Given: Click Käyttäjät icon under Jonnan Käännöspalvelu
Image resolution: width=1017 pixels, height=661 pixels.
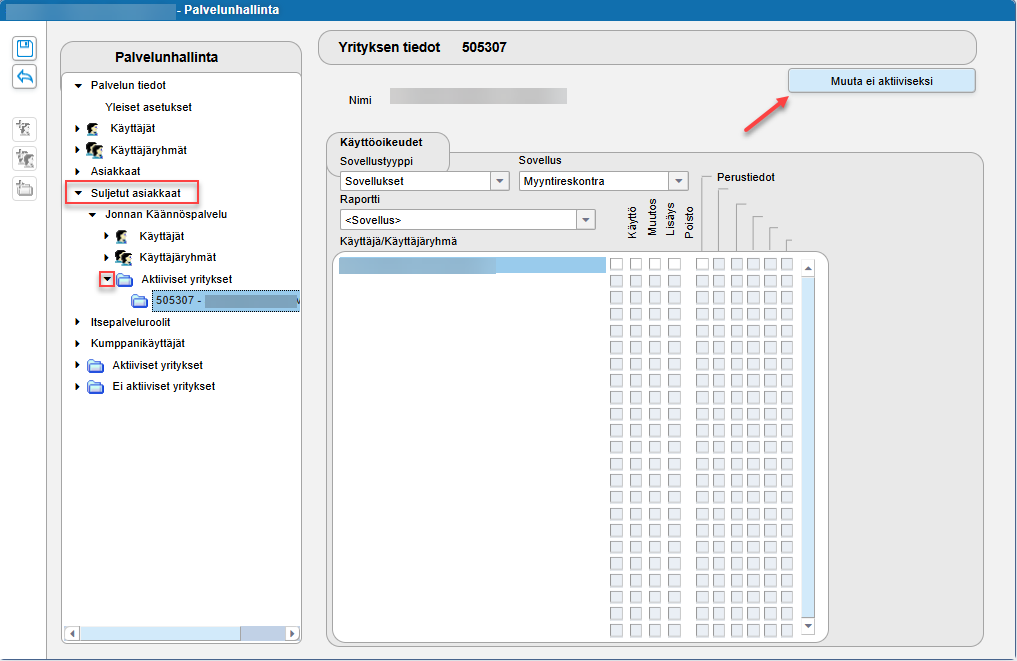Looking at the screenshot, I should pyautogui.click(x=121, y=237).
